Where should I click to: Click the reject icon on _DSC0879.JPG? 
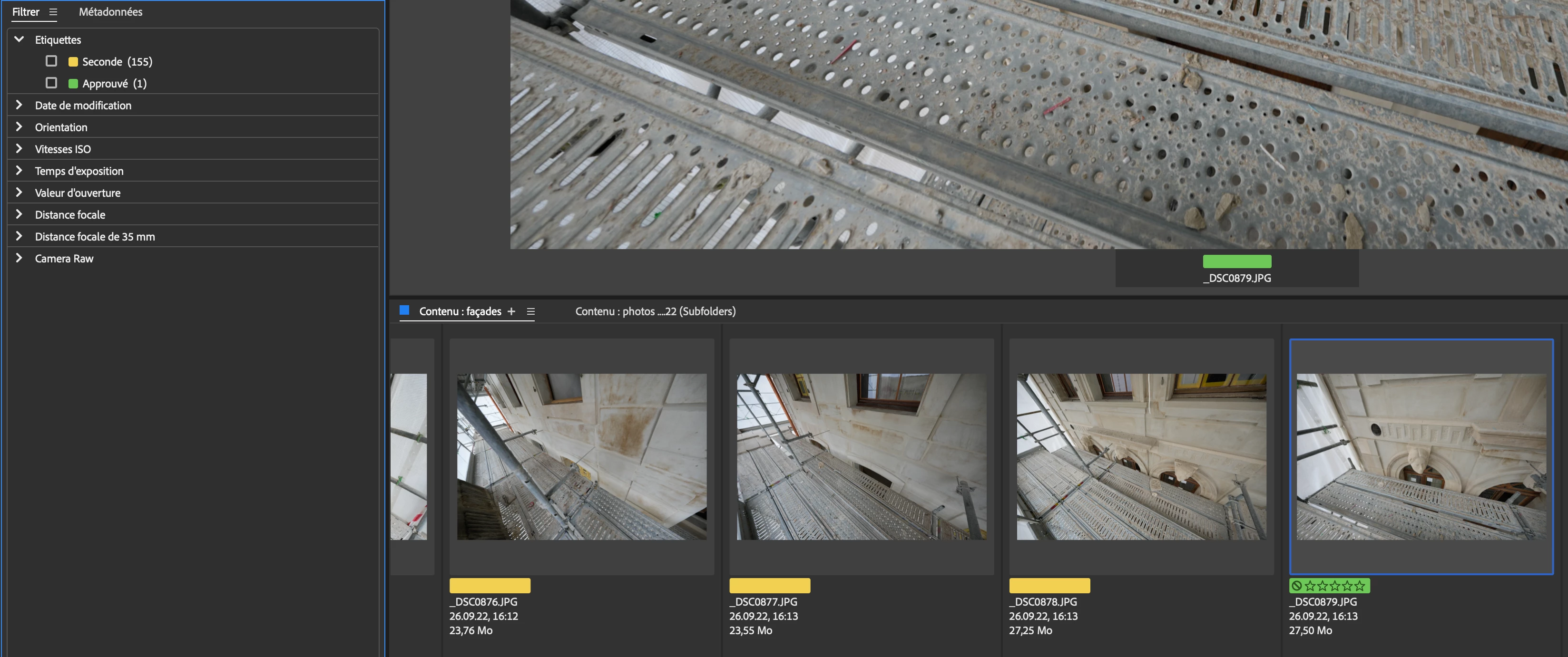[1296, 586]
